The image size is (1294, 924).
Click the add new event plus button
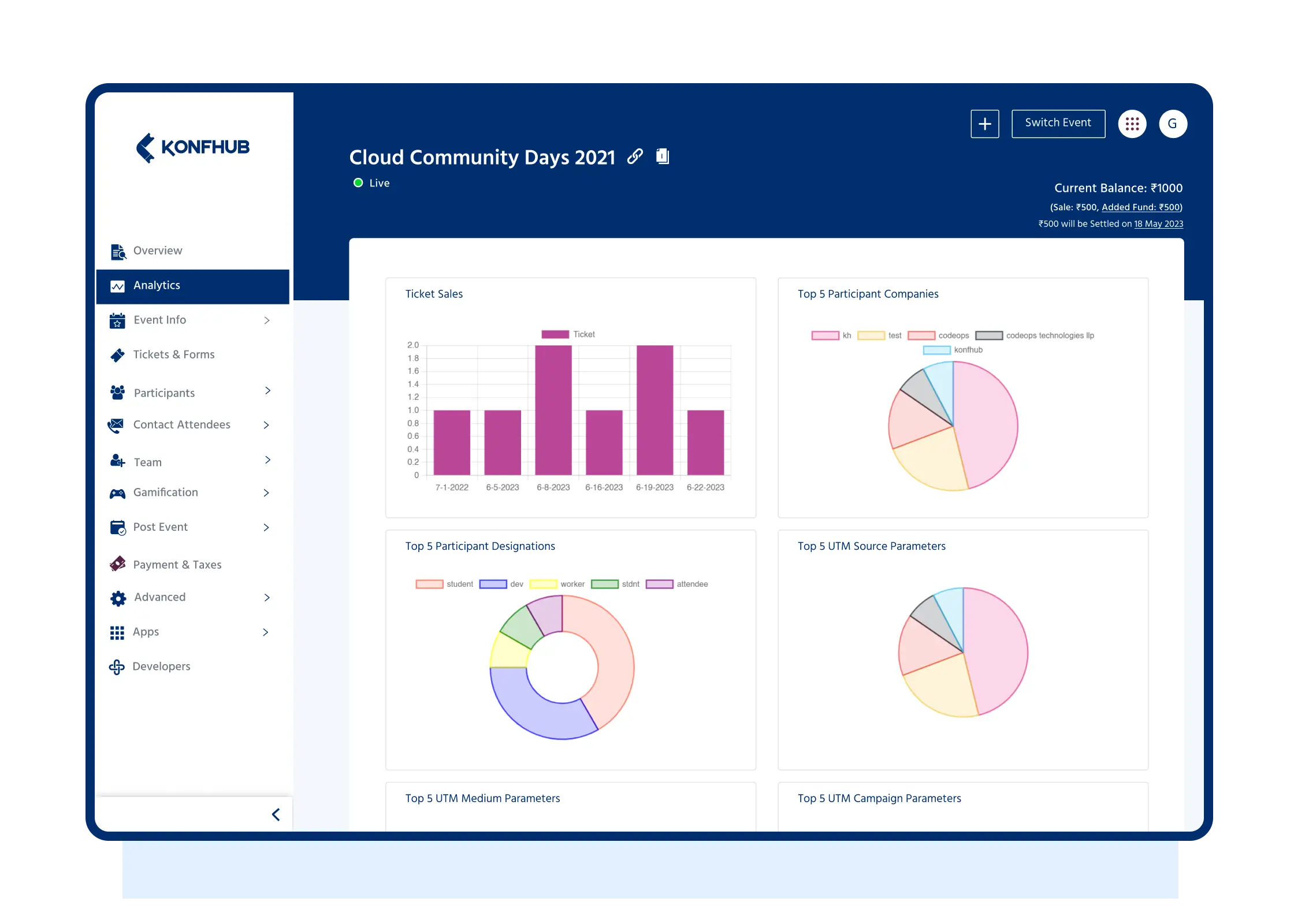coord(984,124)
